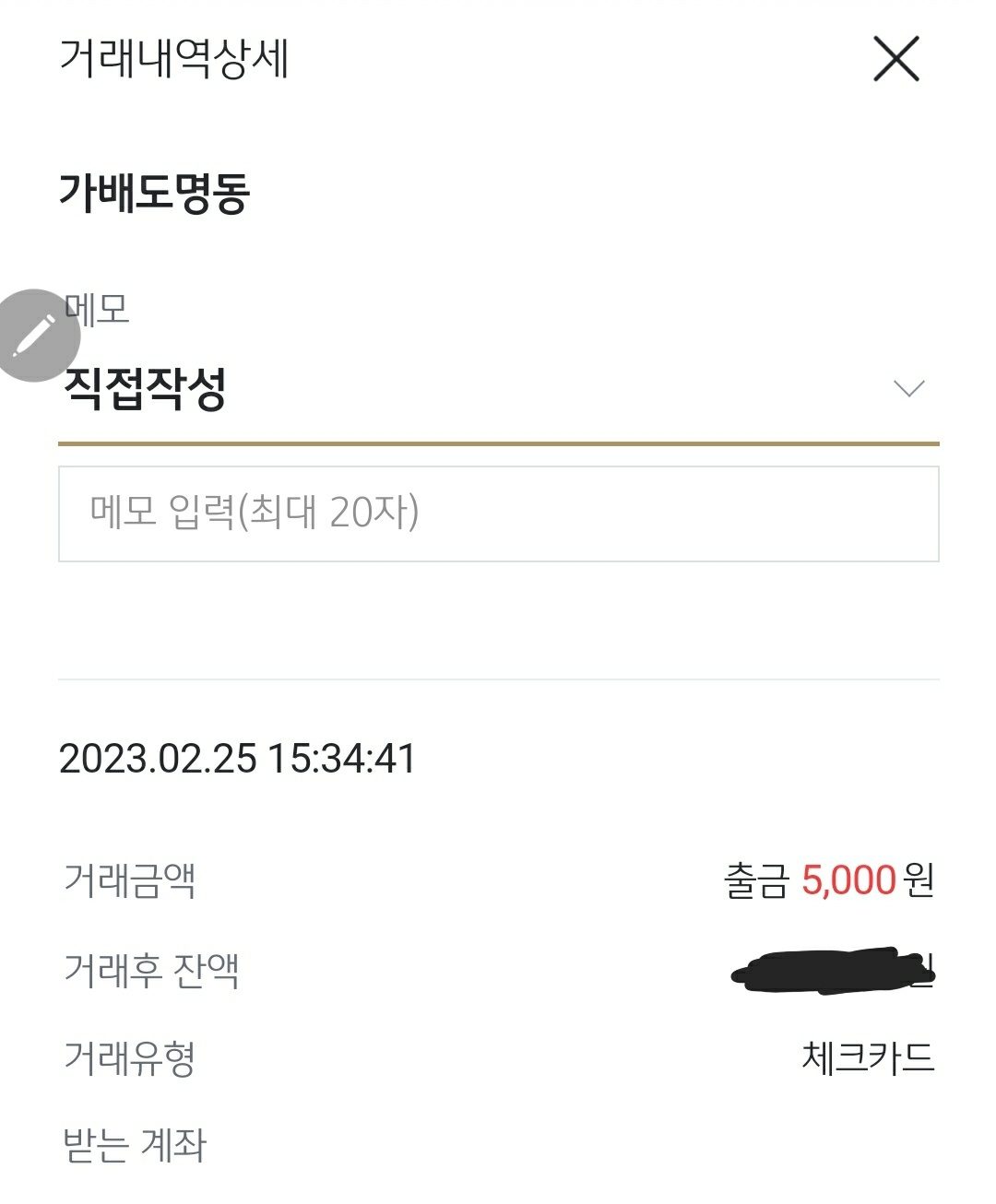Screen dimensions: 996x1204
Task: Tap the 거래내역상세 page title
Action: (x=173, y=60)
